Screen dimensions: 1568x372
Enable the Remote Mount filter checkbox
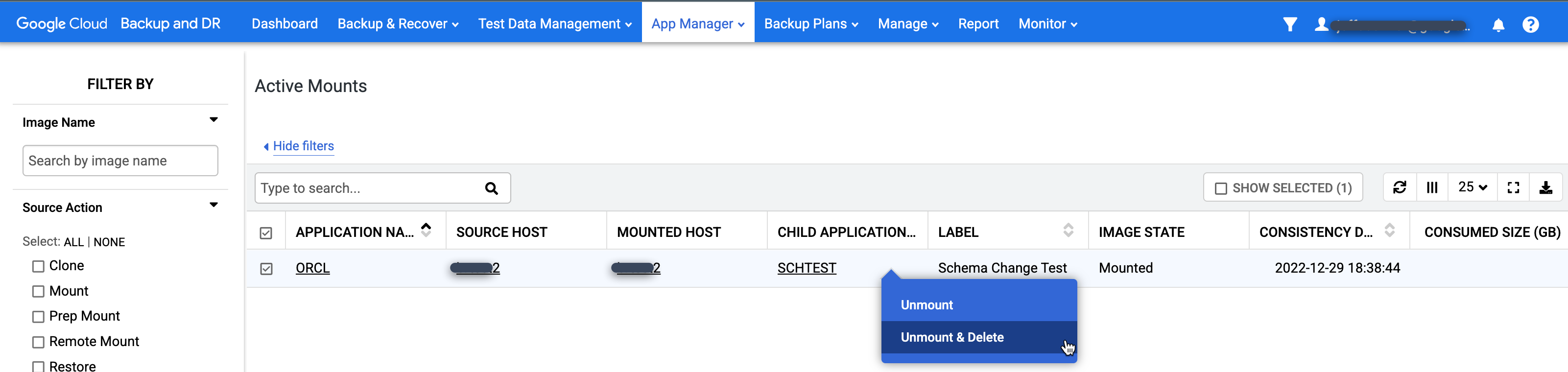tap(38, 342)
